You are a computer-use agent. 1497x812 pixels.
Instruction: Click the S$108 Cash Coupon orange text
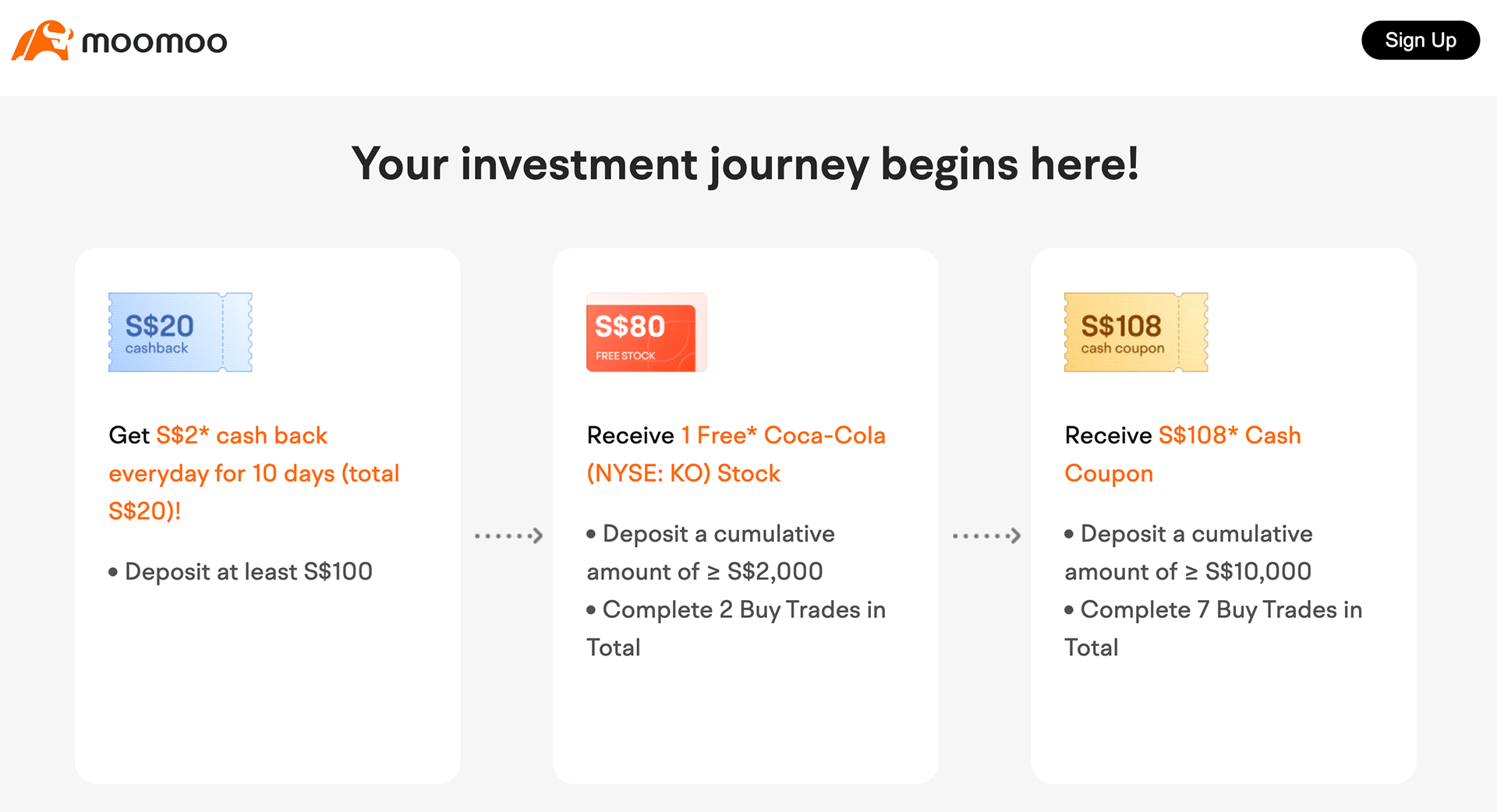pos(1183,454)
